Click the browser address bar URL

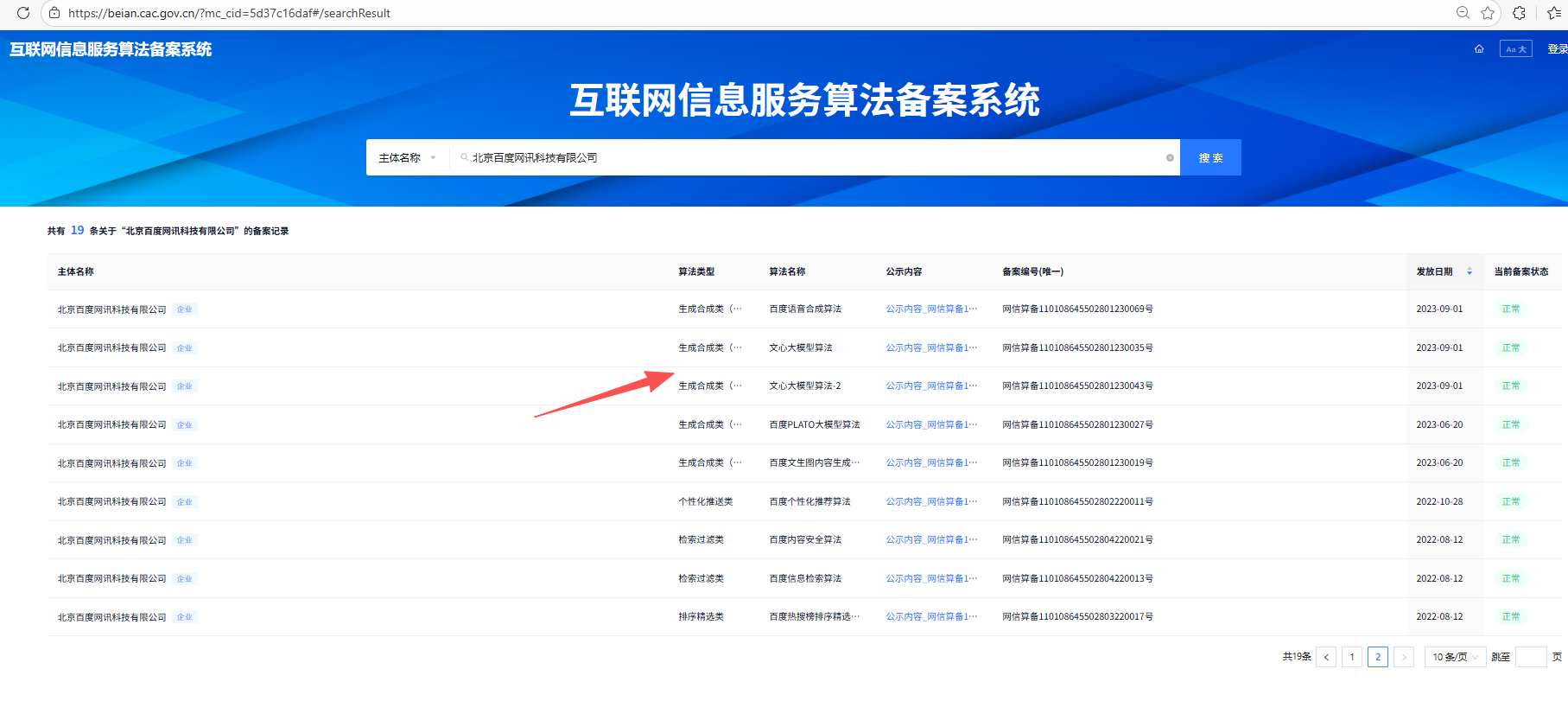pyautogui.click(x=229, y=13)
